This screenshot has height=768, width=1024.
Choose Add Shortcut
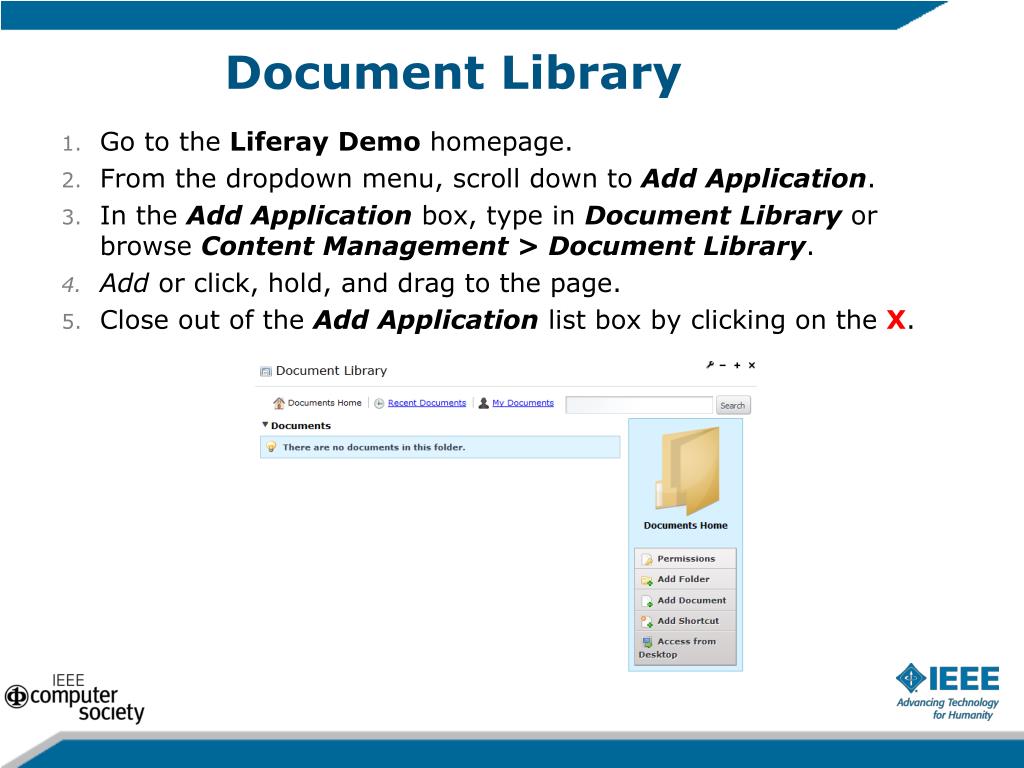click(685, 620)
